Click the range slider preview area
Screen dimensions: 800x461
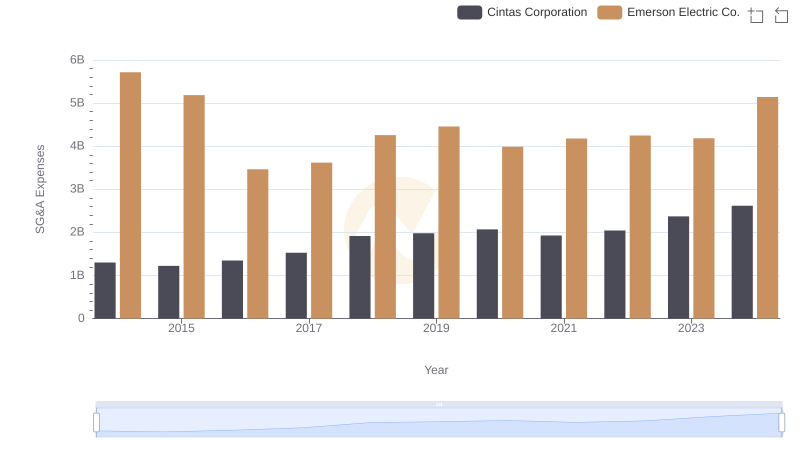coord(439,423)
